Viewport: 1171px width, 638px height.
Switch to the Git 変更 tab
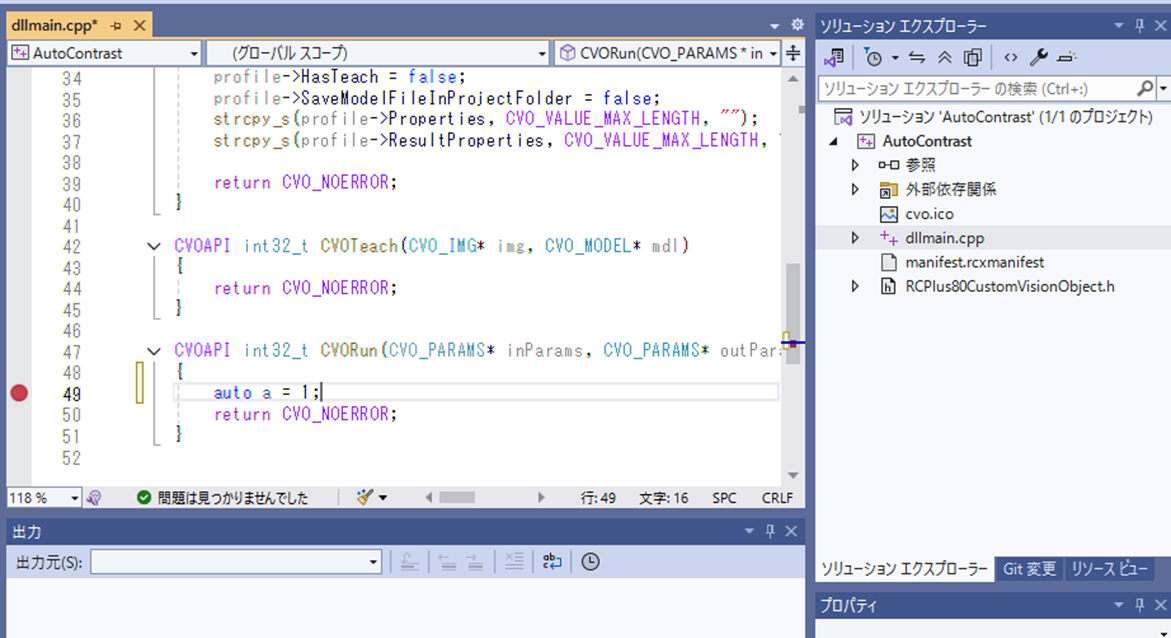click(x=1029, y=568)
